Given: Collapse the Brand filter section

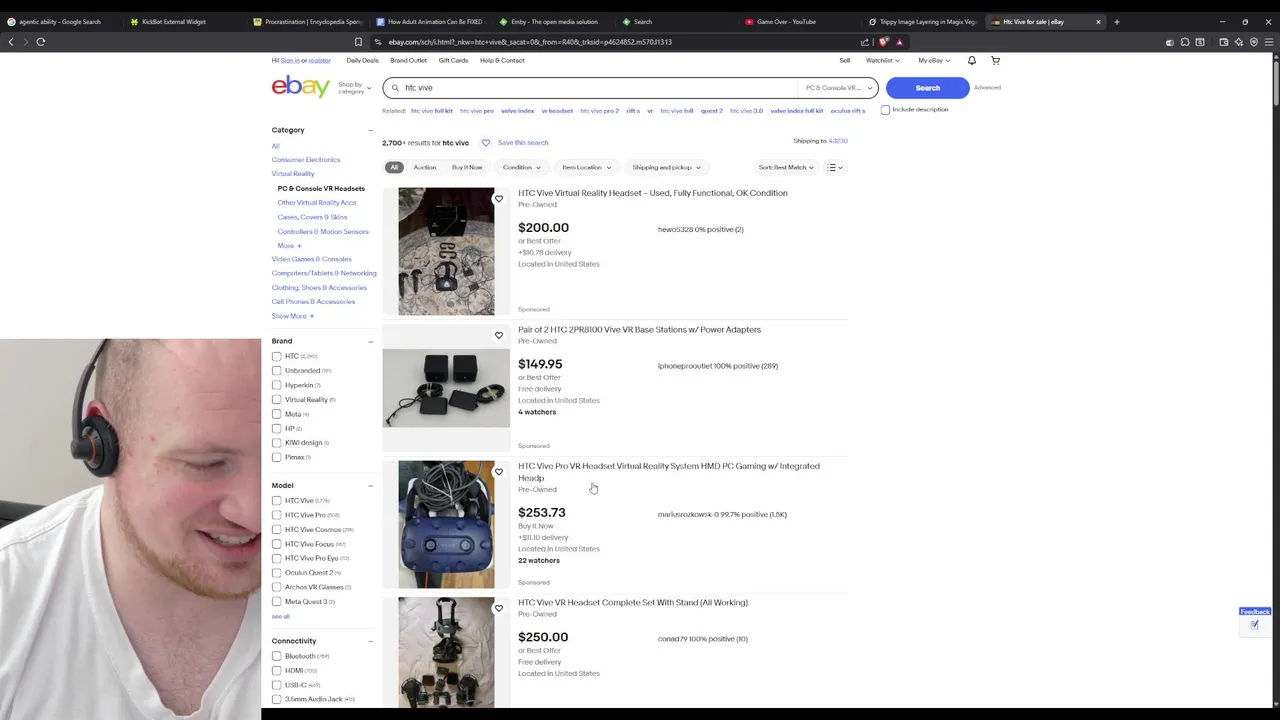Looking at the screenshot, I should pyautogui.click(x=370, y=341).
